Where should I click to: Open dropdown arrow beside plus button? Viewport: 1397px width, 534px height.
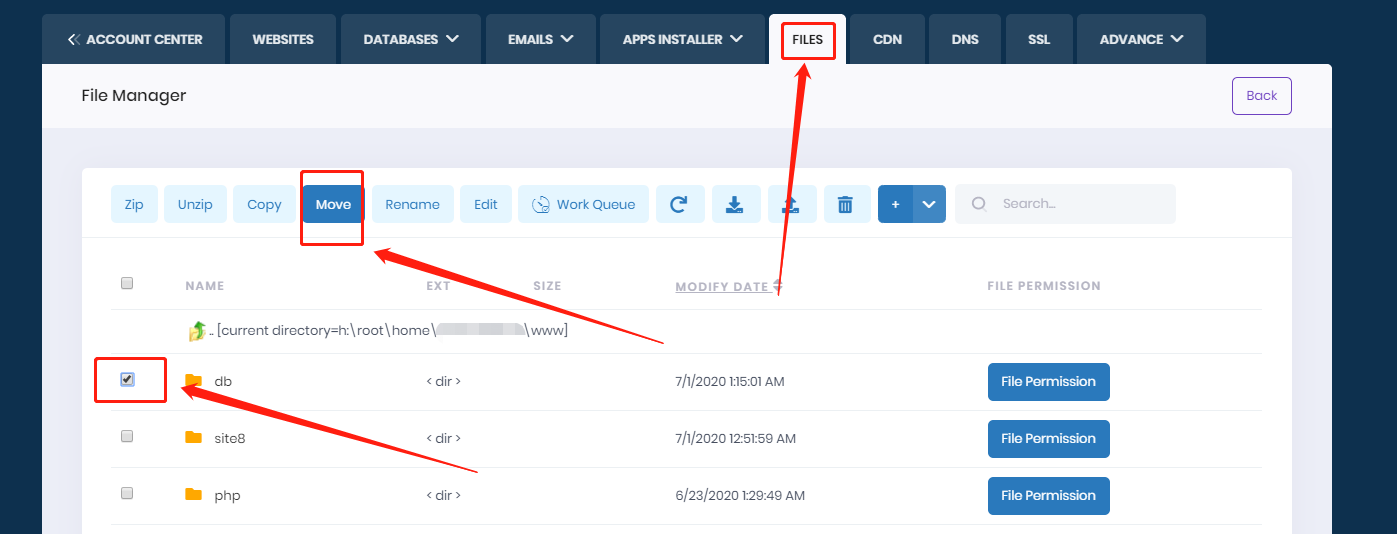tap(929, 204)
